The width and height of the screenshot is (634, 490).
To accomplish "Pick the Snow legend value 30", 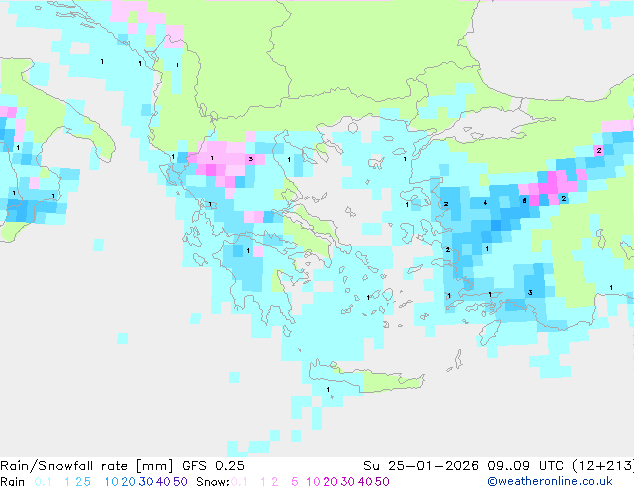I will pyautogui.click(x=348, y=482).
